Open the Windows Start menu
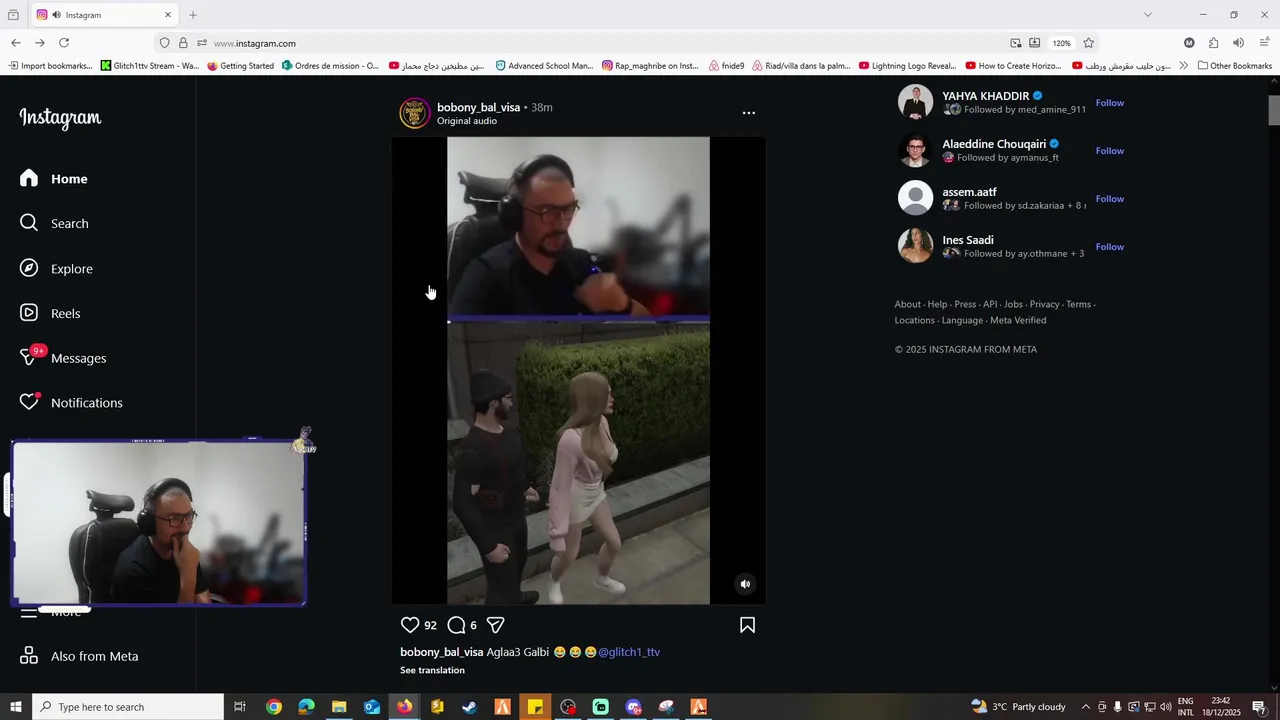 click(16, 707)
